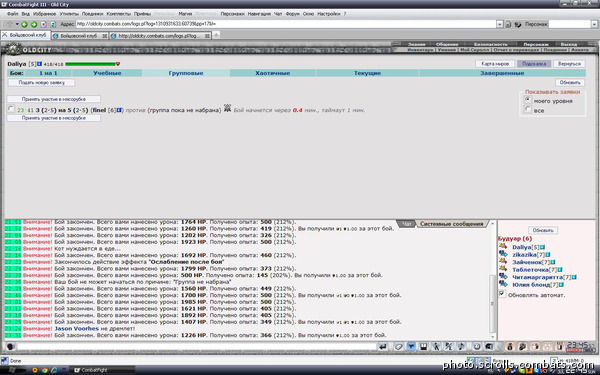
Task: Click the eraser clear-chat icon
Action: click(x=398, y=347)
